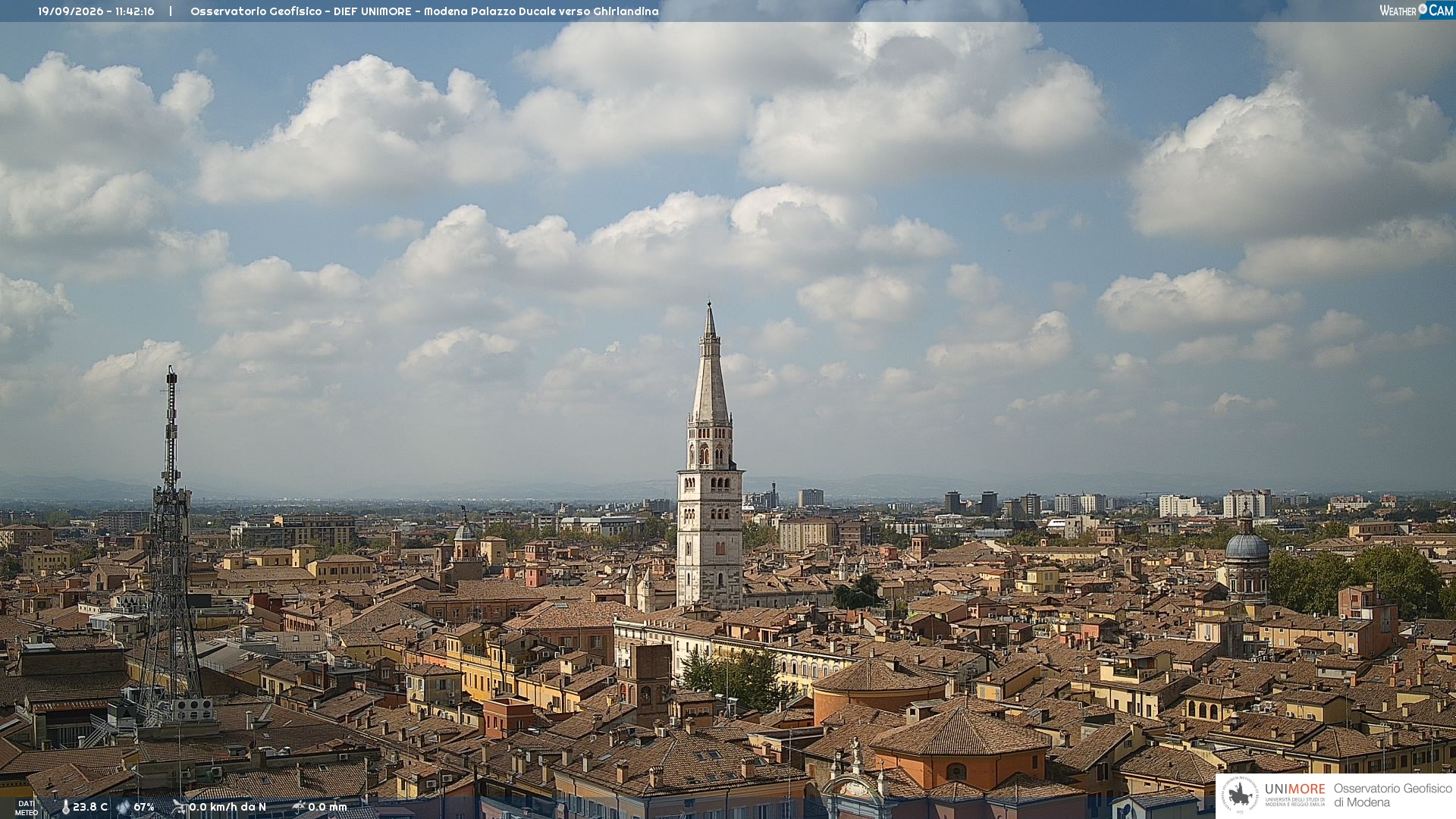
Task: Click the UNIMORE round seal logo
Action: pos(1241,795)
